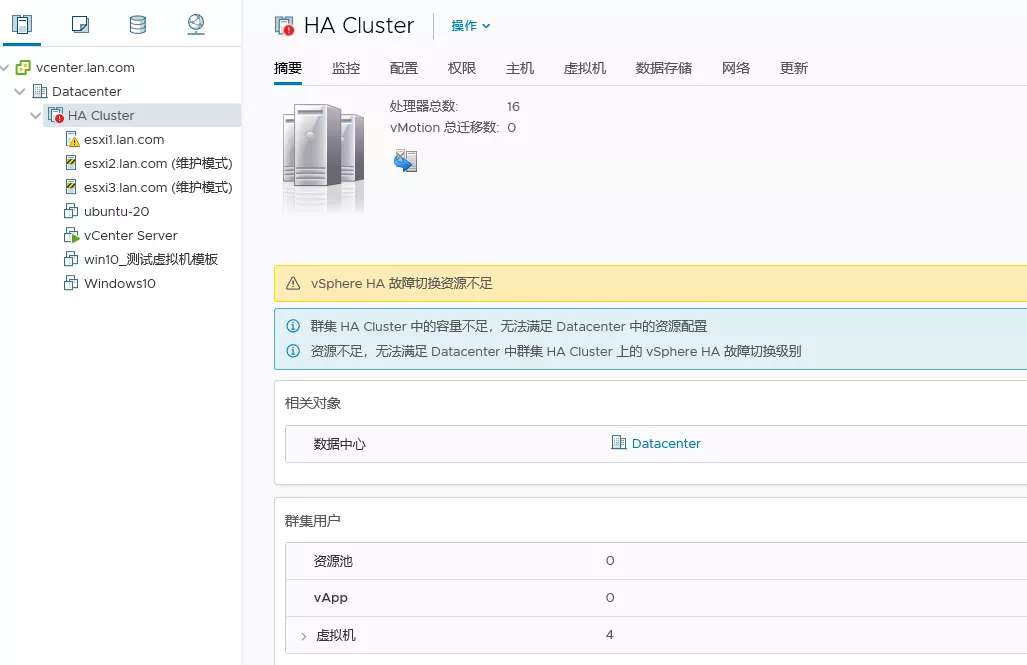
Task: Open the 操作 actions dropdown
Action: pyautogui.click(x=470, y=26)
